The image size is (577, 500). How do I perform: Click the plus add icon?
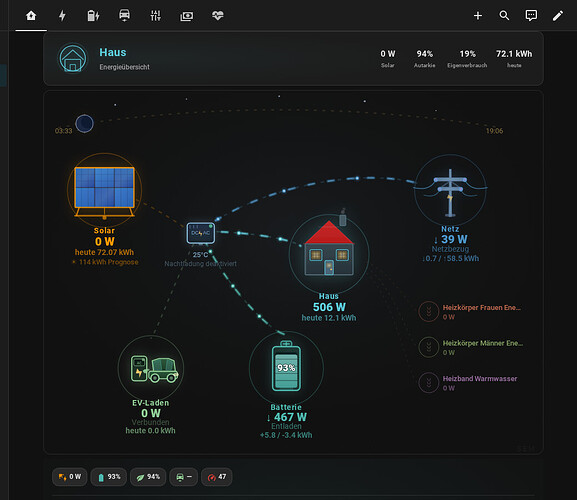pos(478,15)
